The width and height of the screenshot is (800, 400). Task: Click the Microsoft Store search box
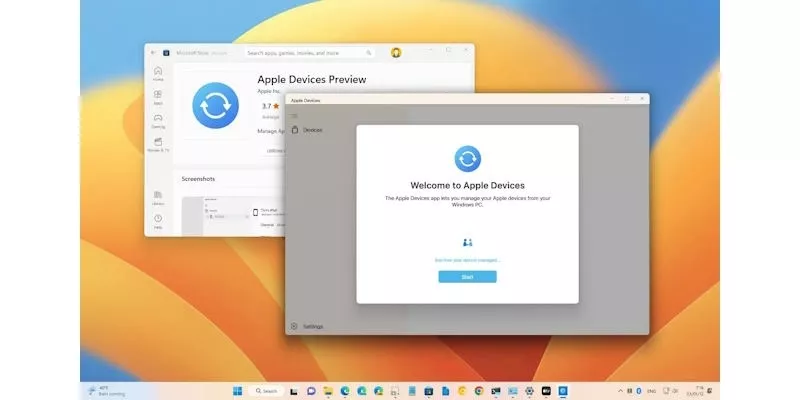(x=309, y=53)
